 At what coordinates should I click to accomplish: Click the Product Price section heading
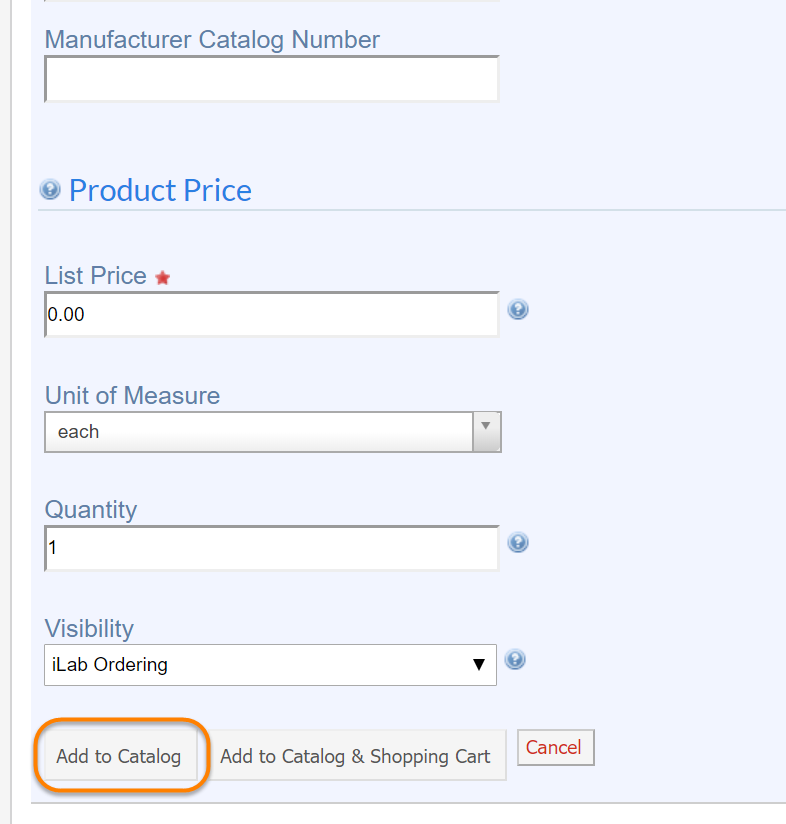coord(160,190)
